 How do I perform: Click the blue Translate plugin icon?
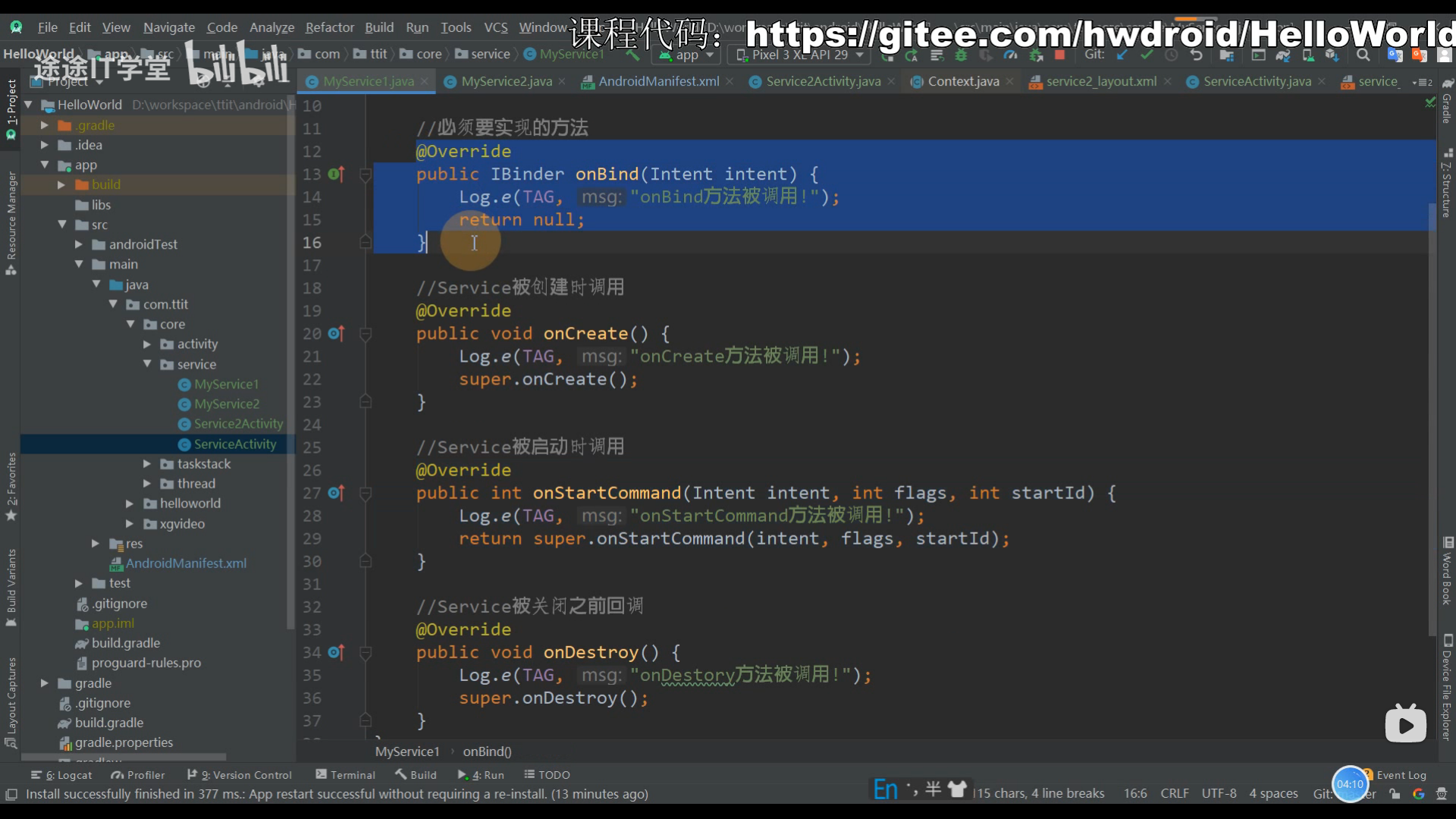[1395, 55]
